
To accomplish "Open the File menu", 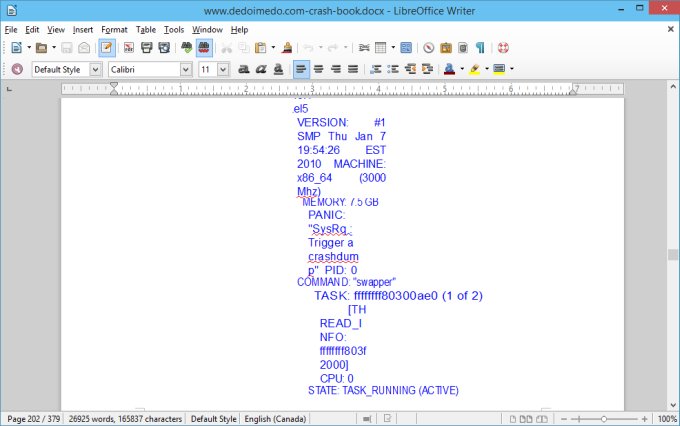I will (x=11, y=29).
